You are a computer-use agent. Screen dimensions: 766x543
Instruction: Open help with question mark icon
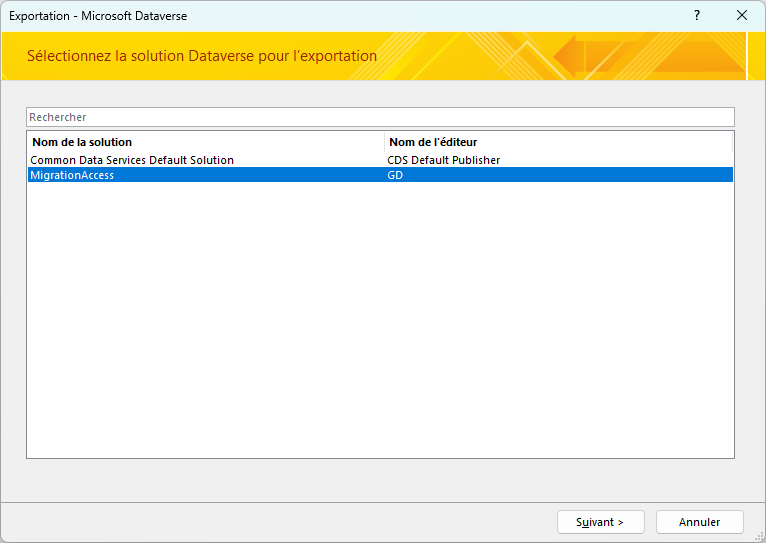click(697, 16)
